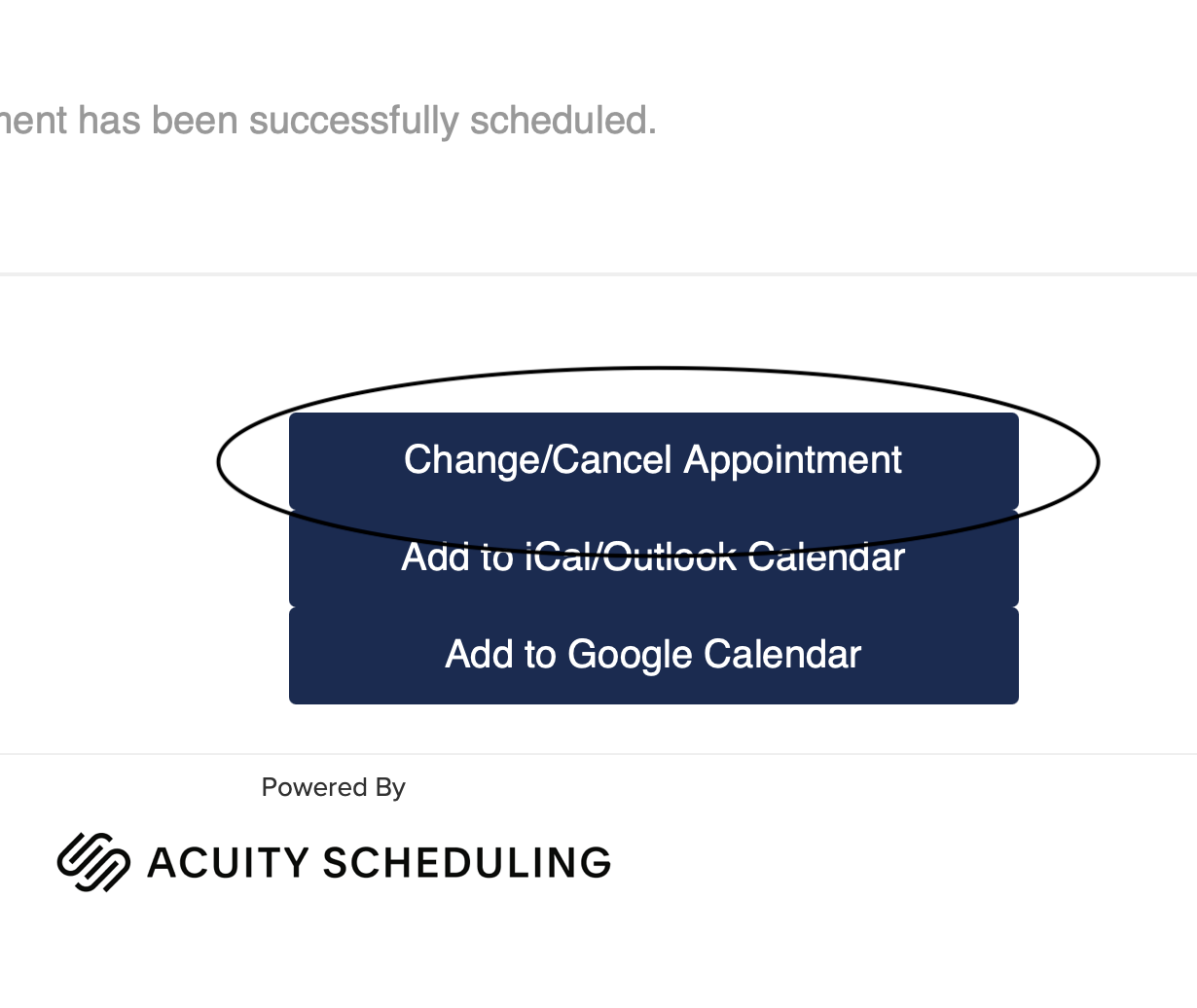Click the successfully scheduled confirmation message

(x=329, y=120)
